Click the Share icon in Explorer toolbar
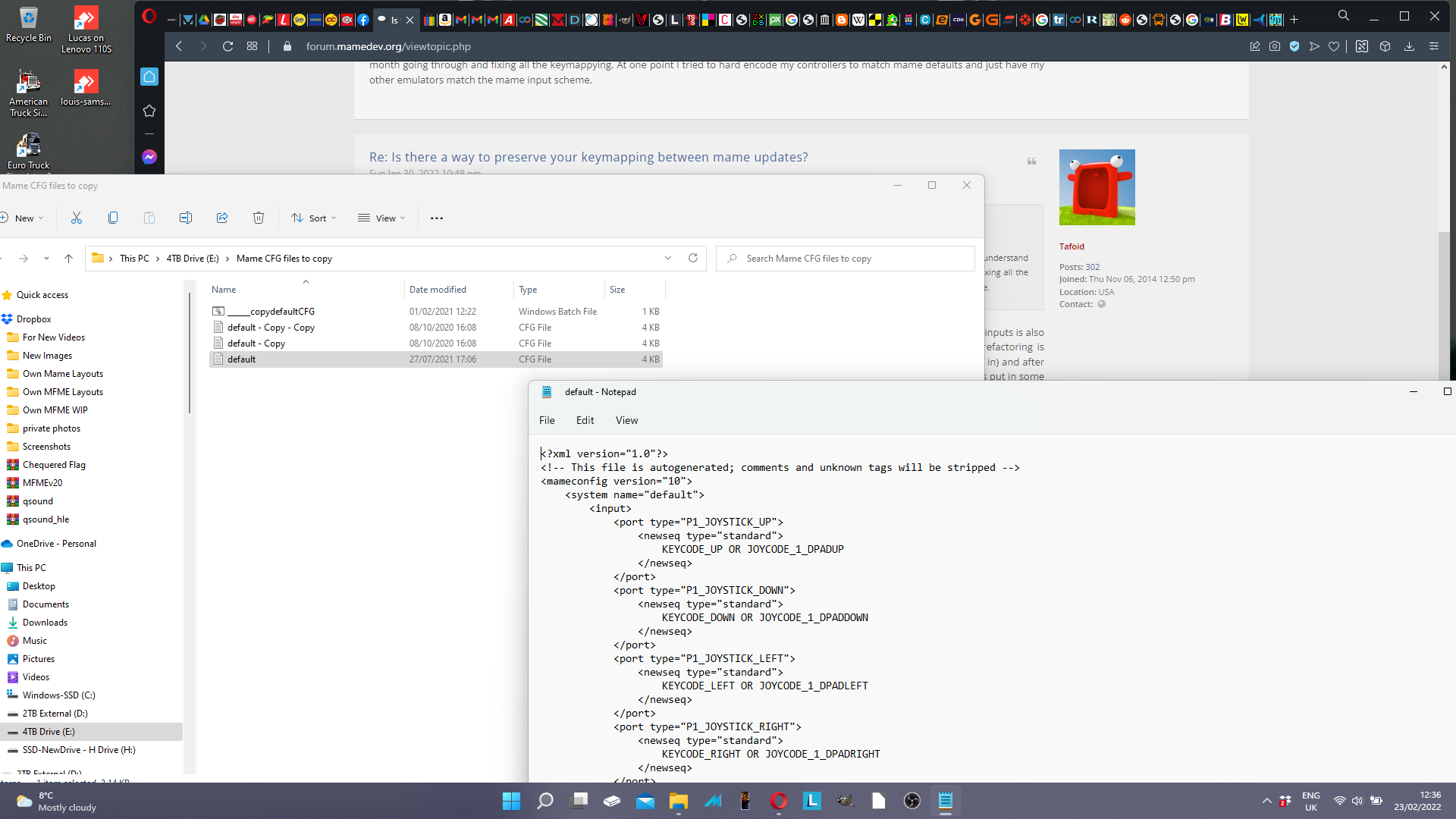The image size is (1456, 819). pos(222,218)
